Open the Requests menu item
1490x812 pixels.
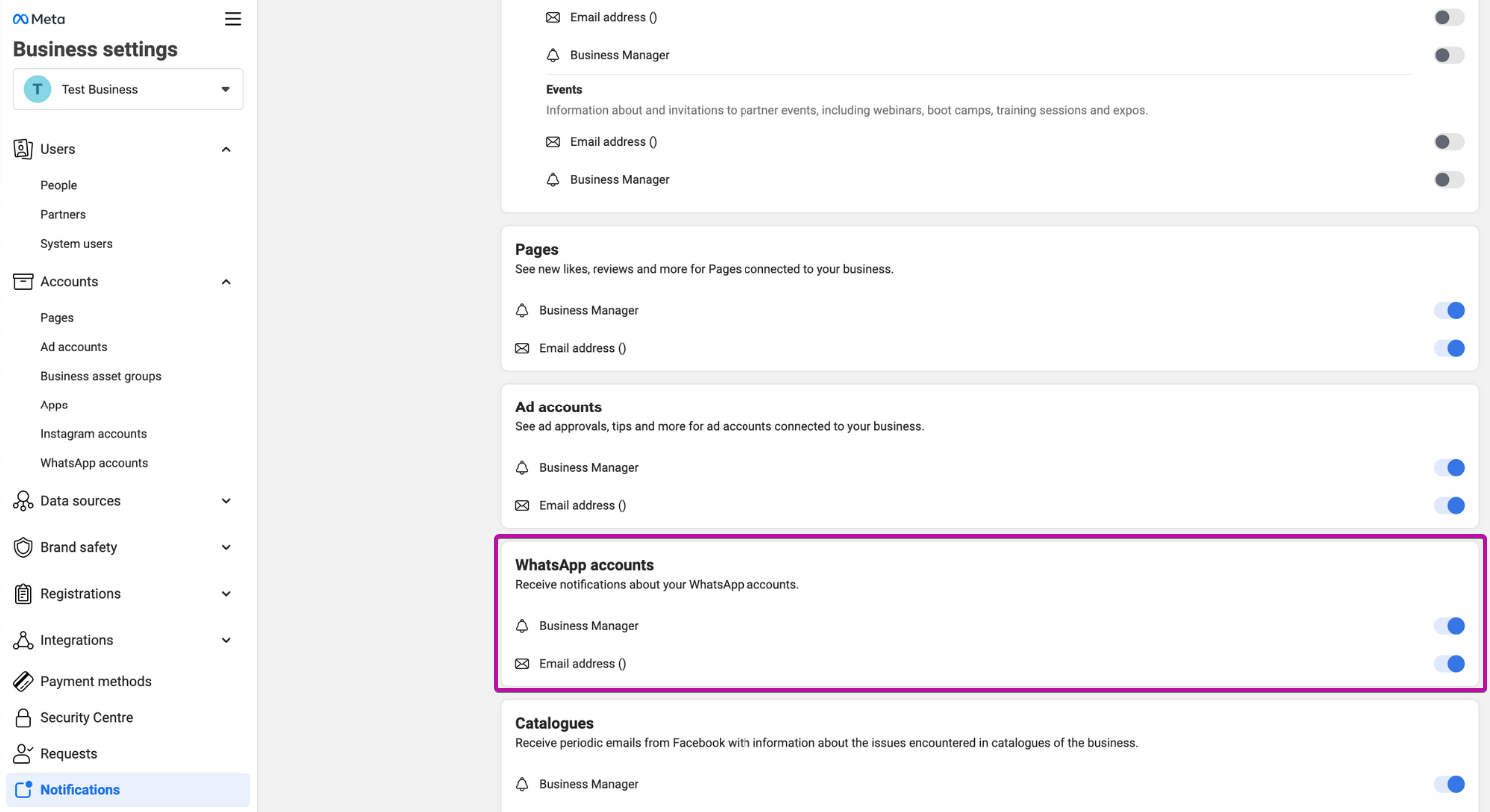click(x=69, y=754)
